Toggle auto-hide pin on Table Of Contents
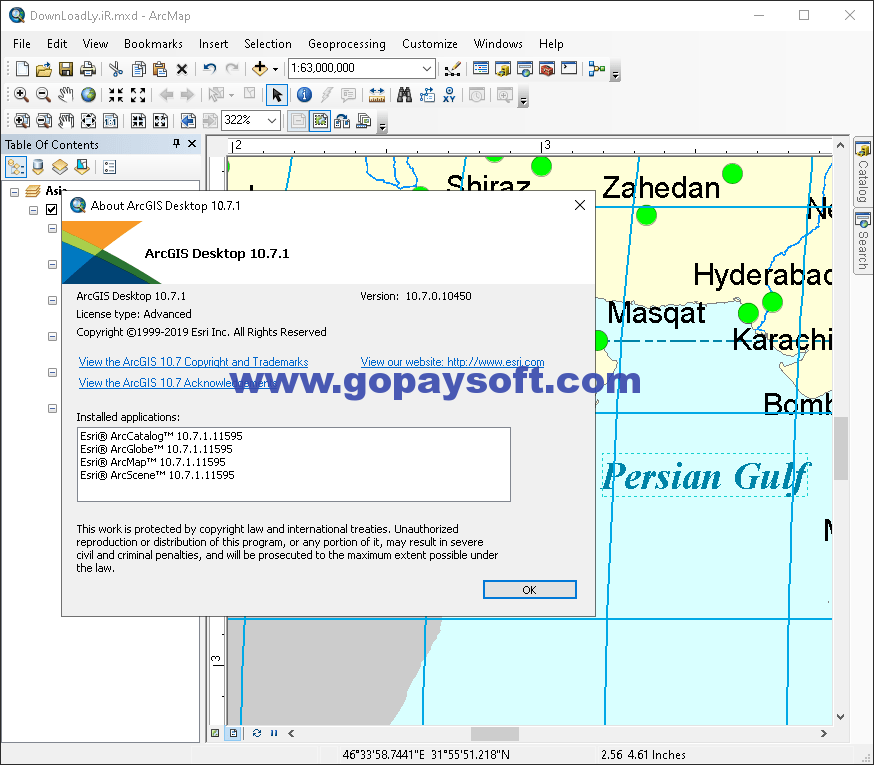The width and height of the screenshot is (874, 765). [x=176, y=144]
